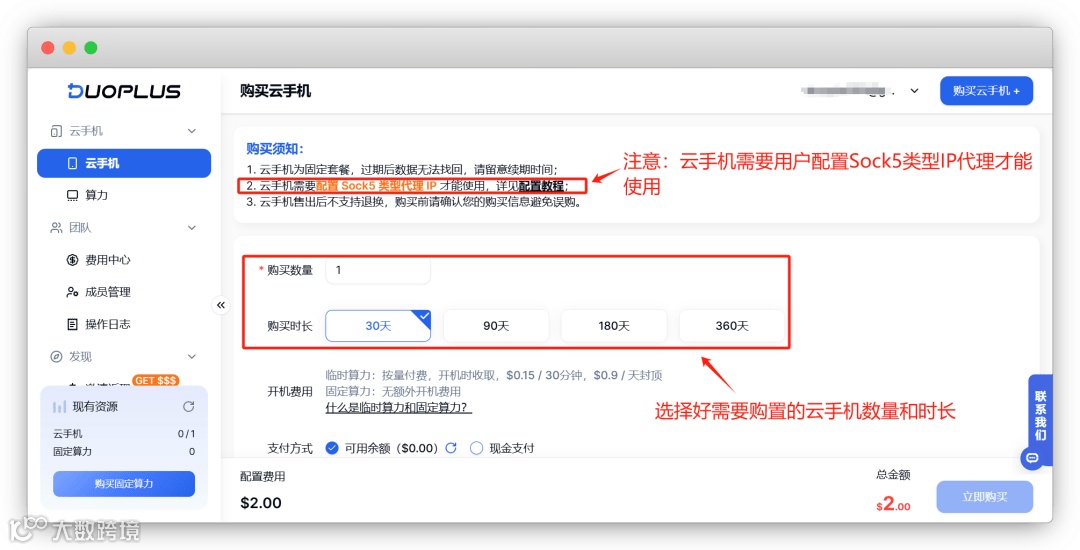
Task: Select the 360天 duration option
Action: (731, 326)
